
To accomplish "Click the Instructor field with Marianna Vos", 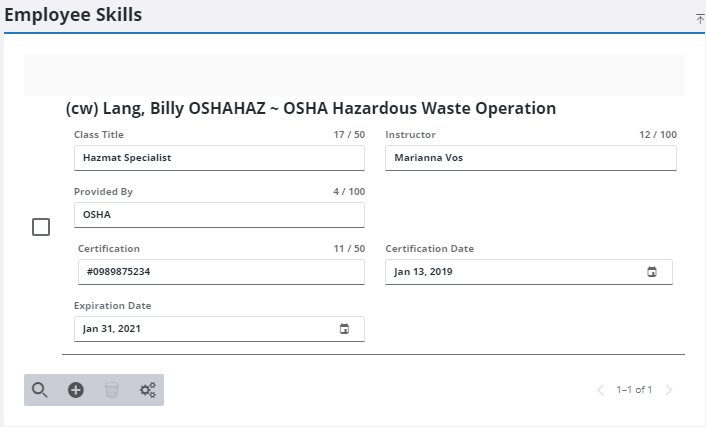I will 530,158.
